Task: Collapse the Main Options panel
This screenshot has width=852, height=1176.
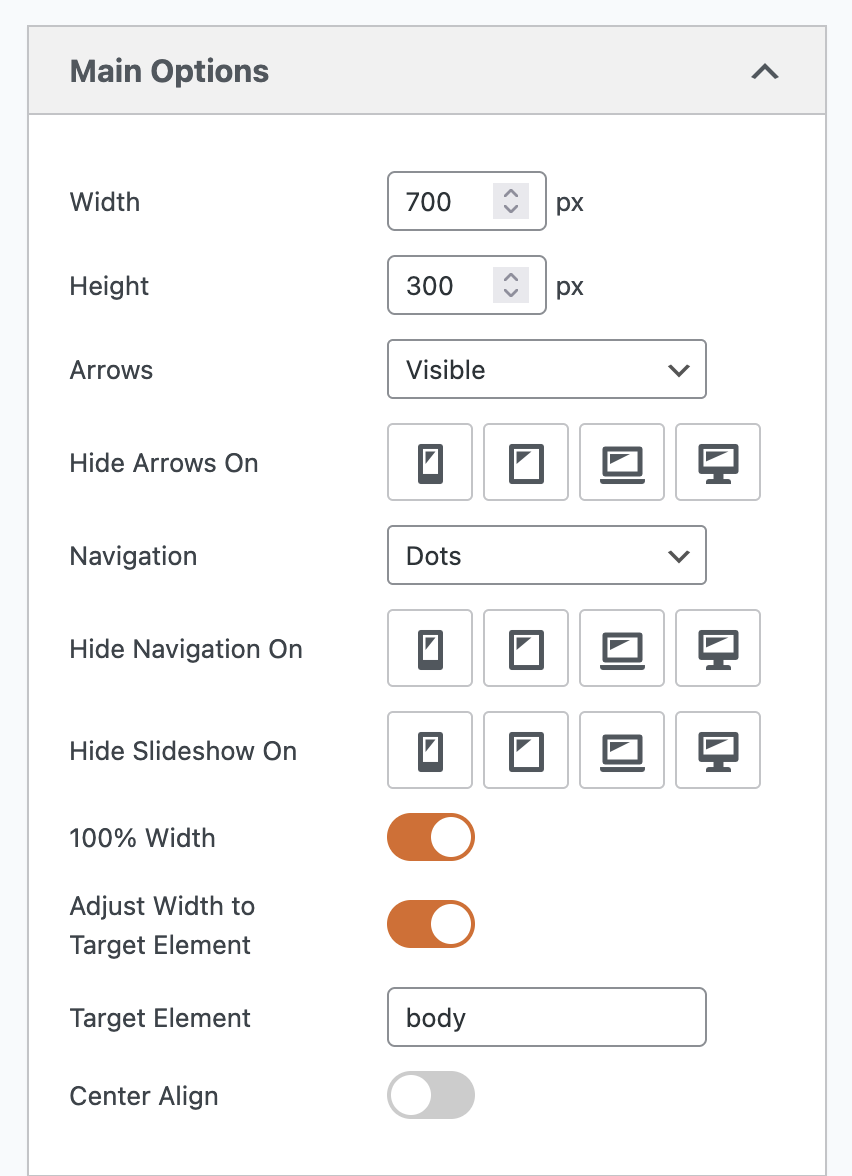Action: pos(764,71)
